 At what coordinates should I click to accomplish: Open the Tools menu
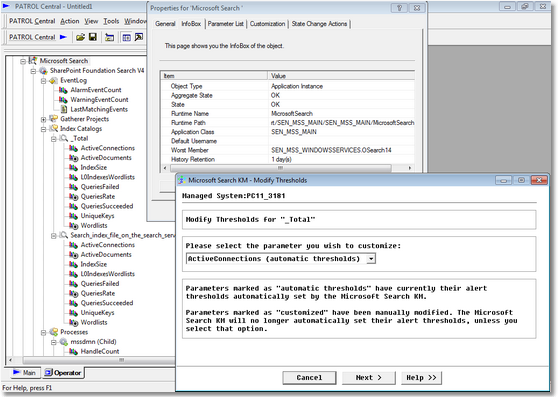coord(111,21)
